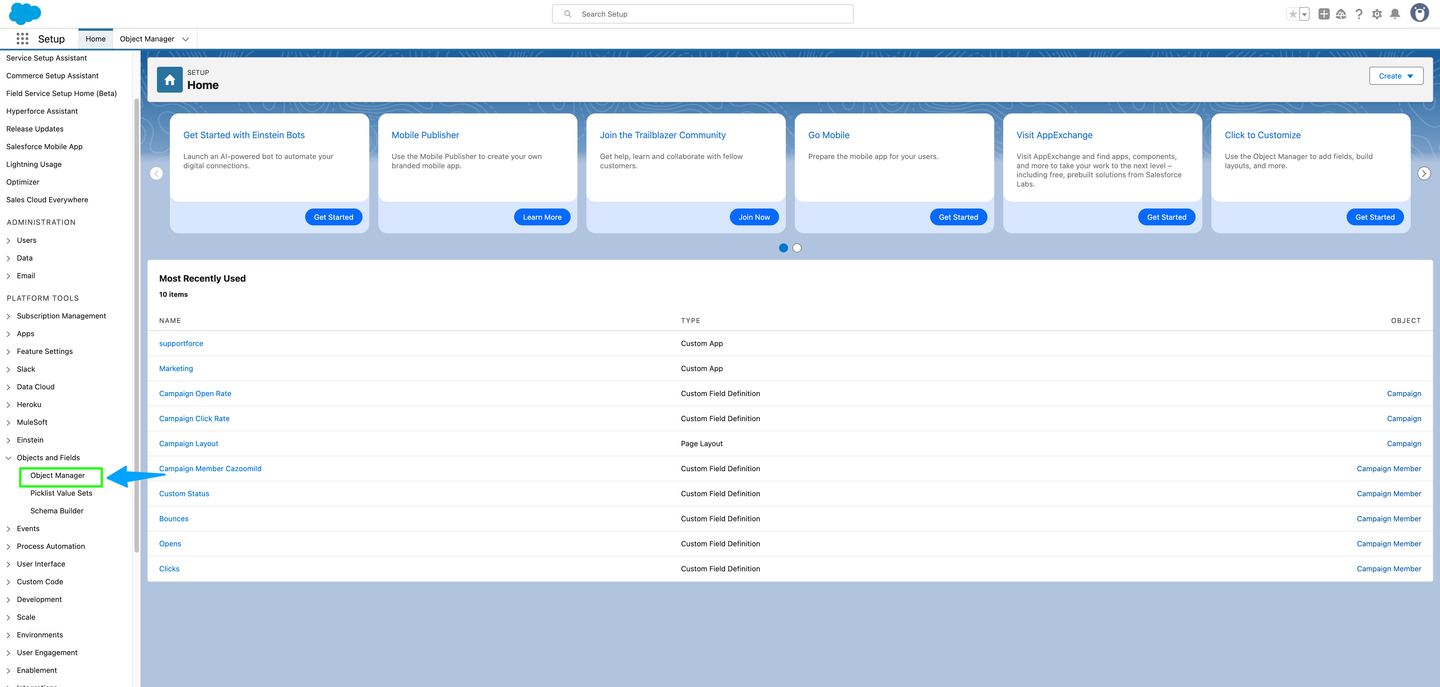Open the user profile avatar
The image size is (1440, 687).
tap(1419, 13)
